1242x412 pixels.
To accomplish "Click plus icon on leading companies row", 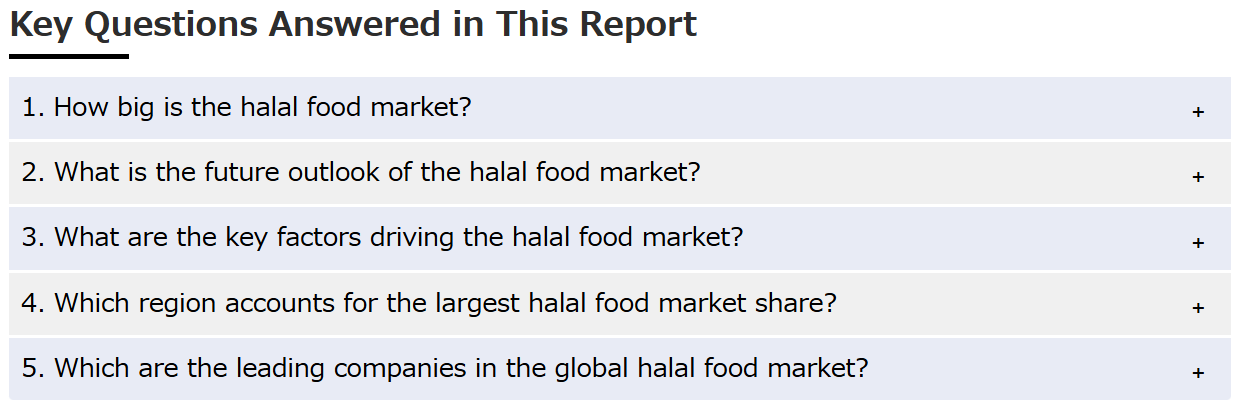I will [x=1198, y=373].
